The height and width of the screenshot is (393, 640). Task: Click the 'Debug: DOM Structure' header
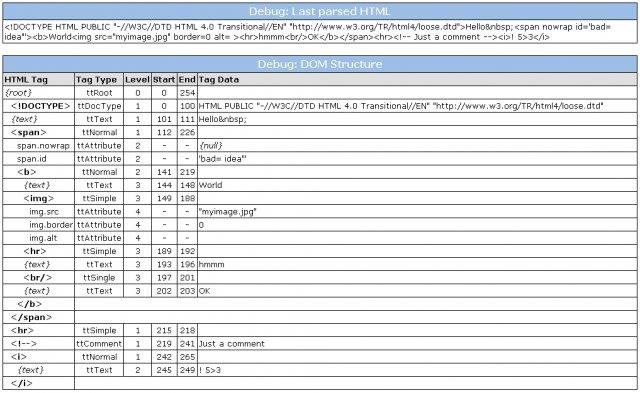tap(320, 64)
